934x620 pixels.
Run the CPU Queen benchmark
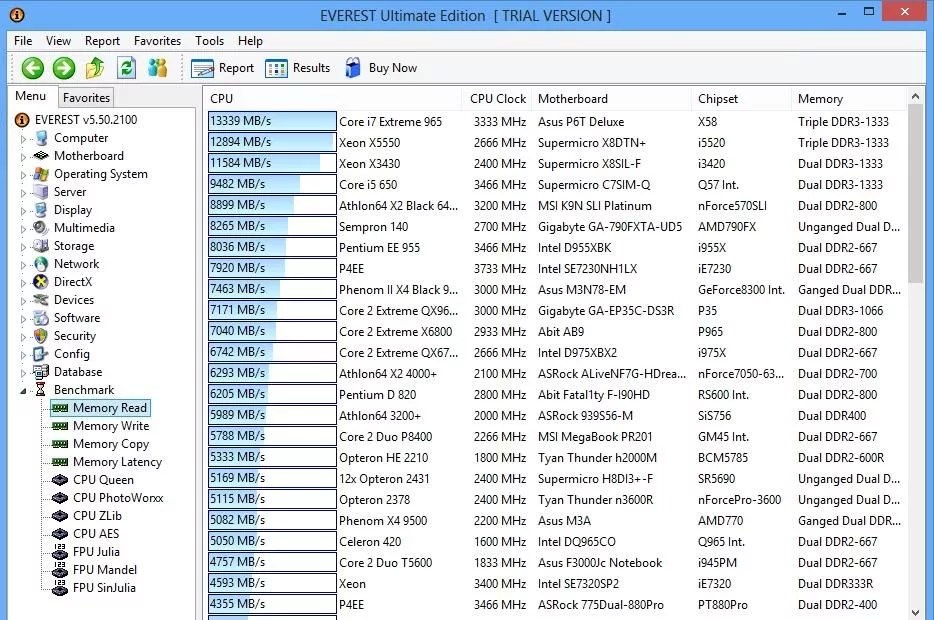(x=100, y=479)
